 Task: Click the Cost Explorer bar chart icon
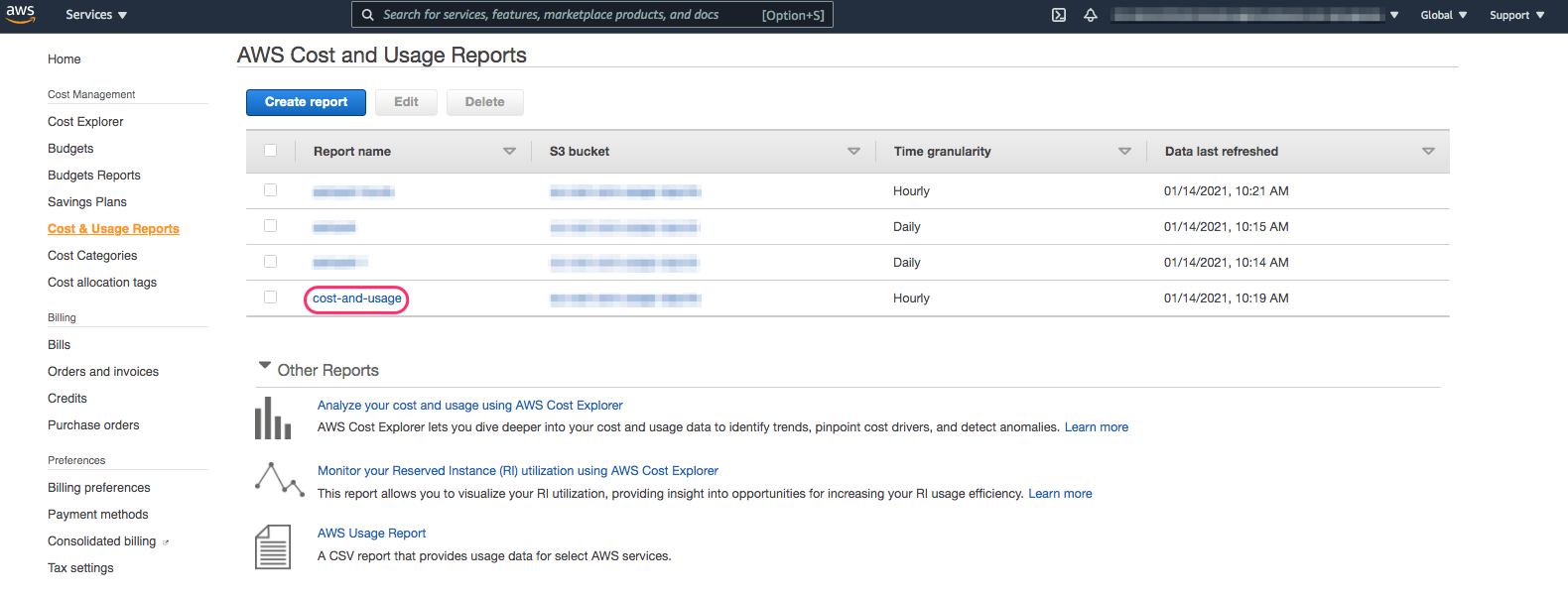[x=273, y=417]
